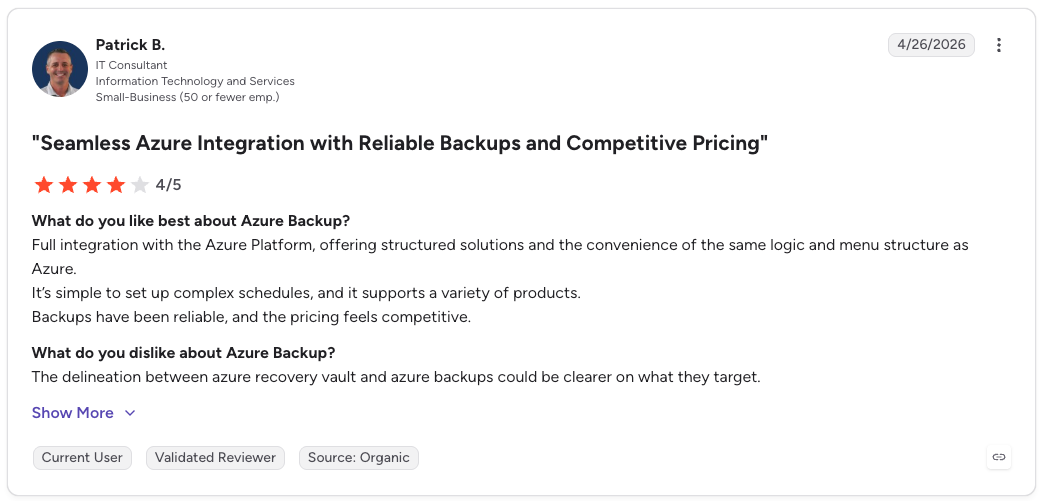Click the IT Consultant job title text
This screenshot has height=501, width=1042.
[132, 65]
